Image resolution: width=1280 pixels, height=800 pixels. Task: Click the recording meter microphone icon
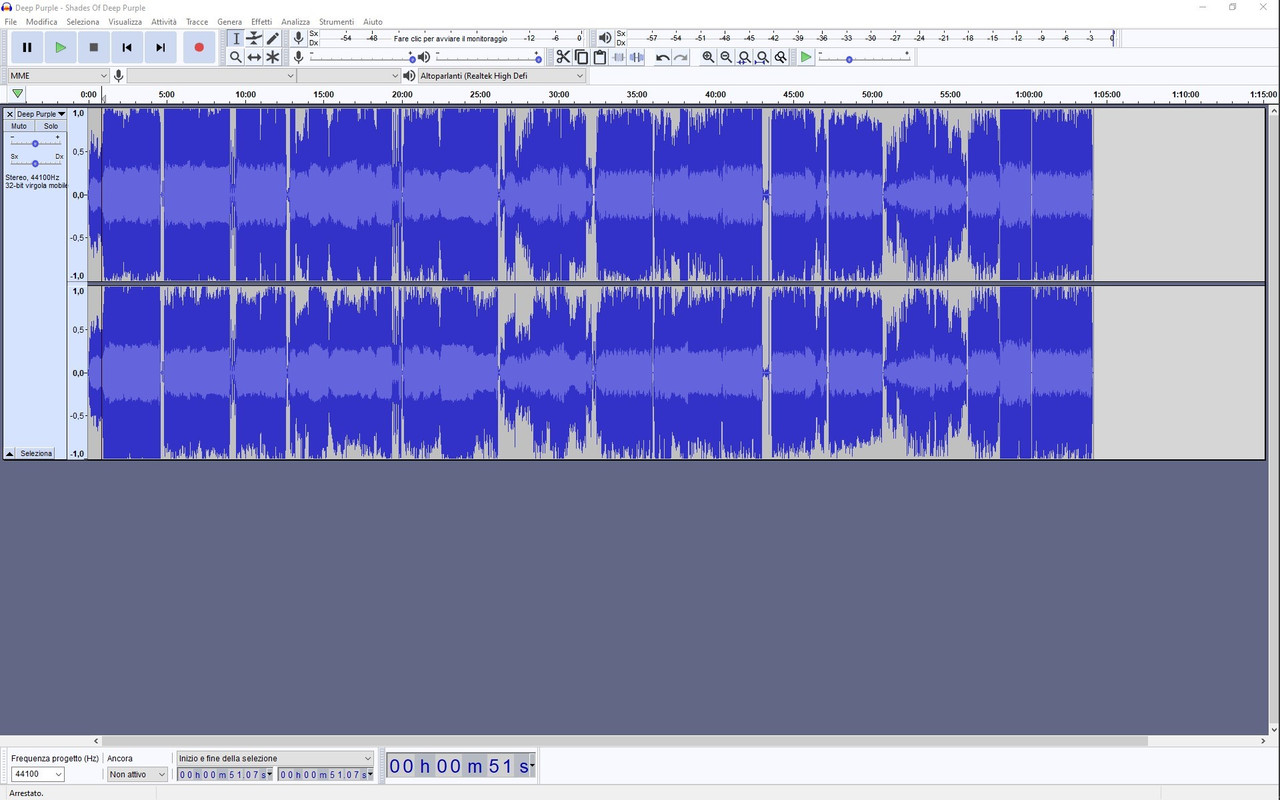(x=298, y=38)
